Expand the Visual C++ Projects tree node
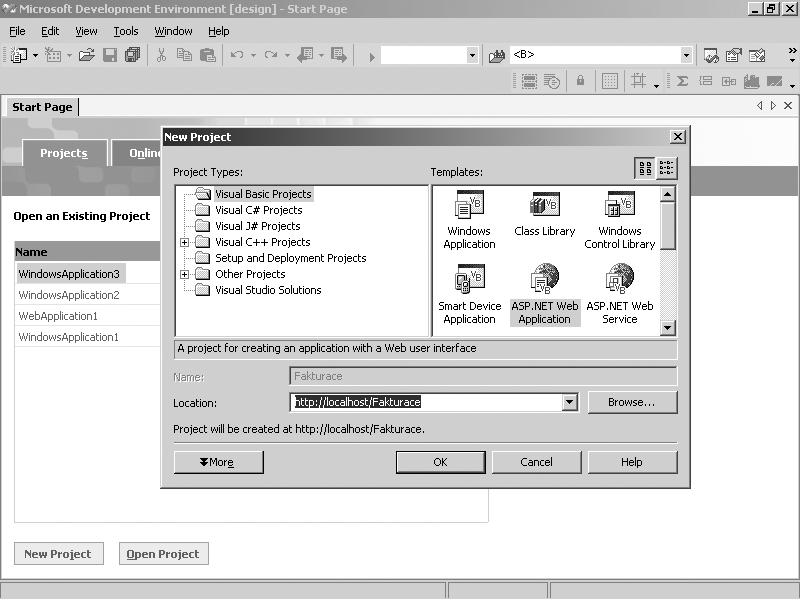The image size is (800, 600). tap(185, 242)
